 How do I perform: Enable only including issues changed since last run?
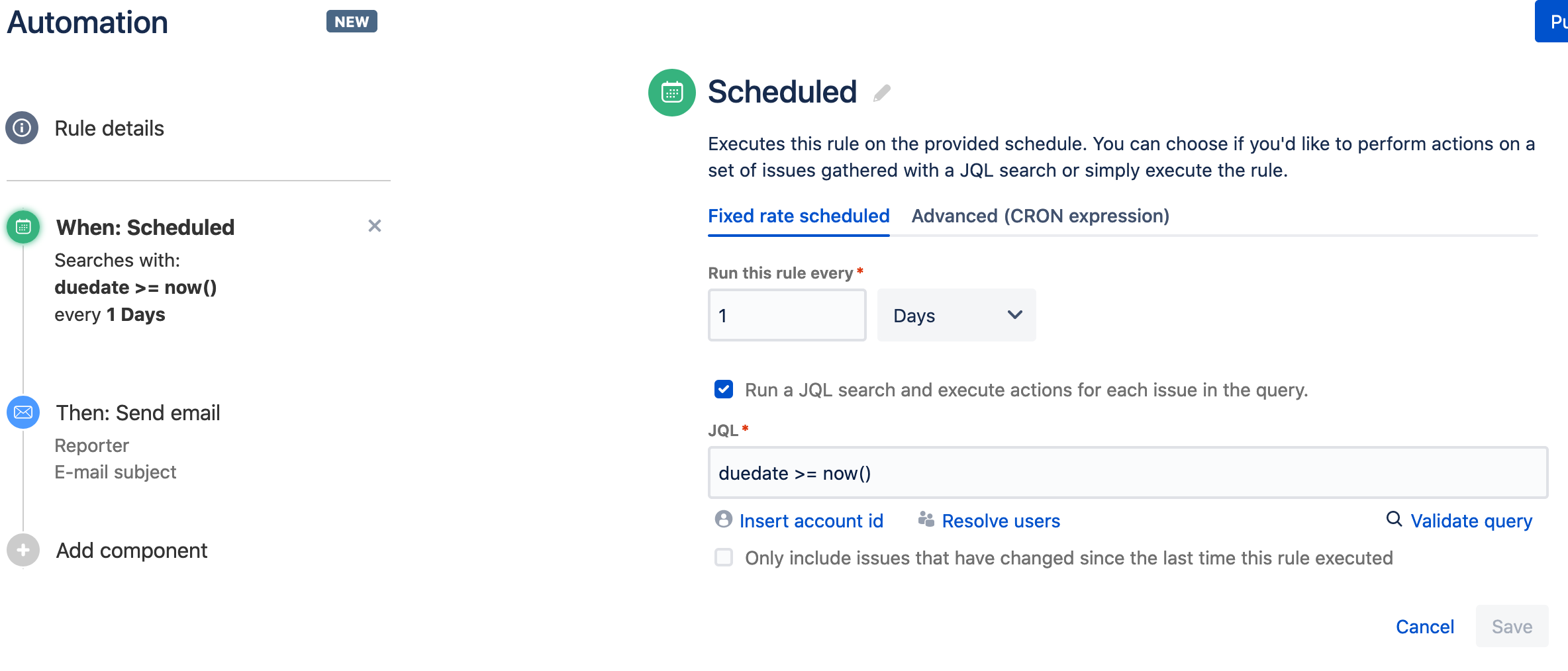[723, 558]
